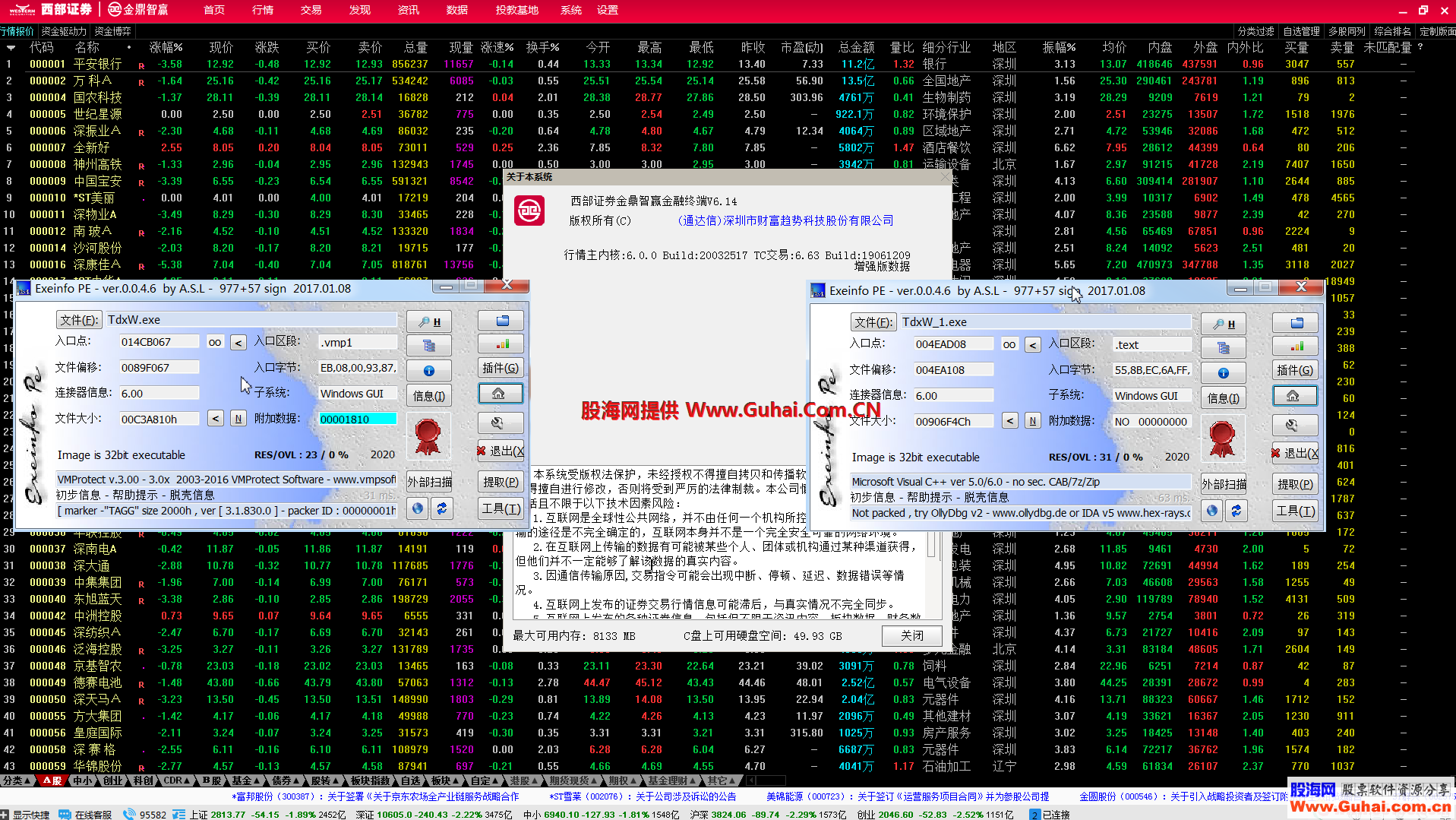Click globe icon in TdxW.exe Exeinfo window

coord(418,508)
